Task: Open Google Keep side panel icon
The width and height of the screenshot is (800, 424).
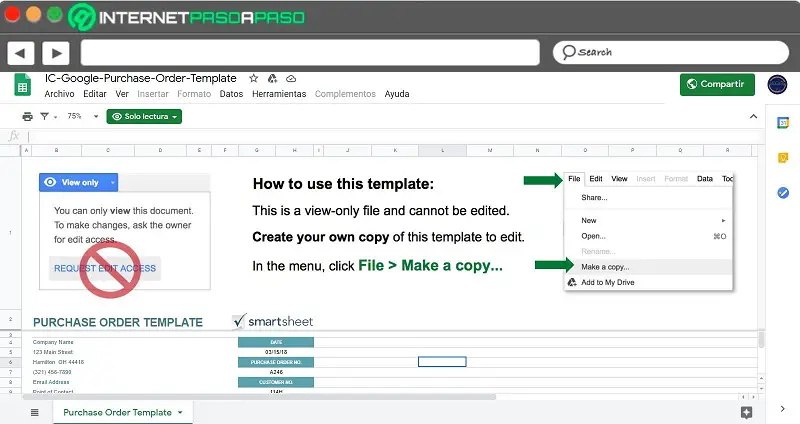Action: (783, 158)
